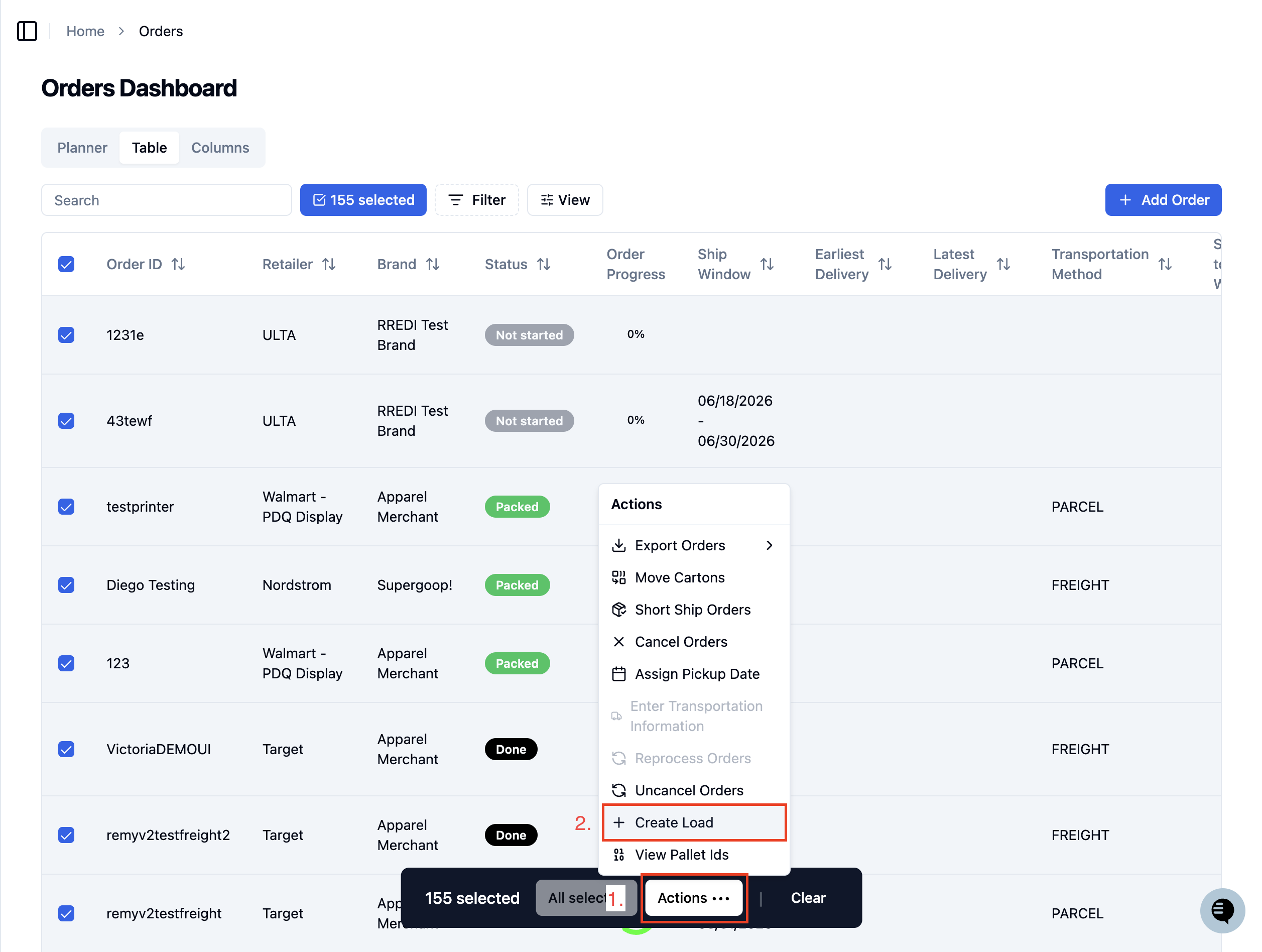Sort by Ship Window arrows icon
The width and height of the screenshot is (1262, 952).
(x=768, y=264)
